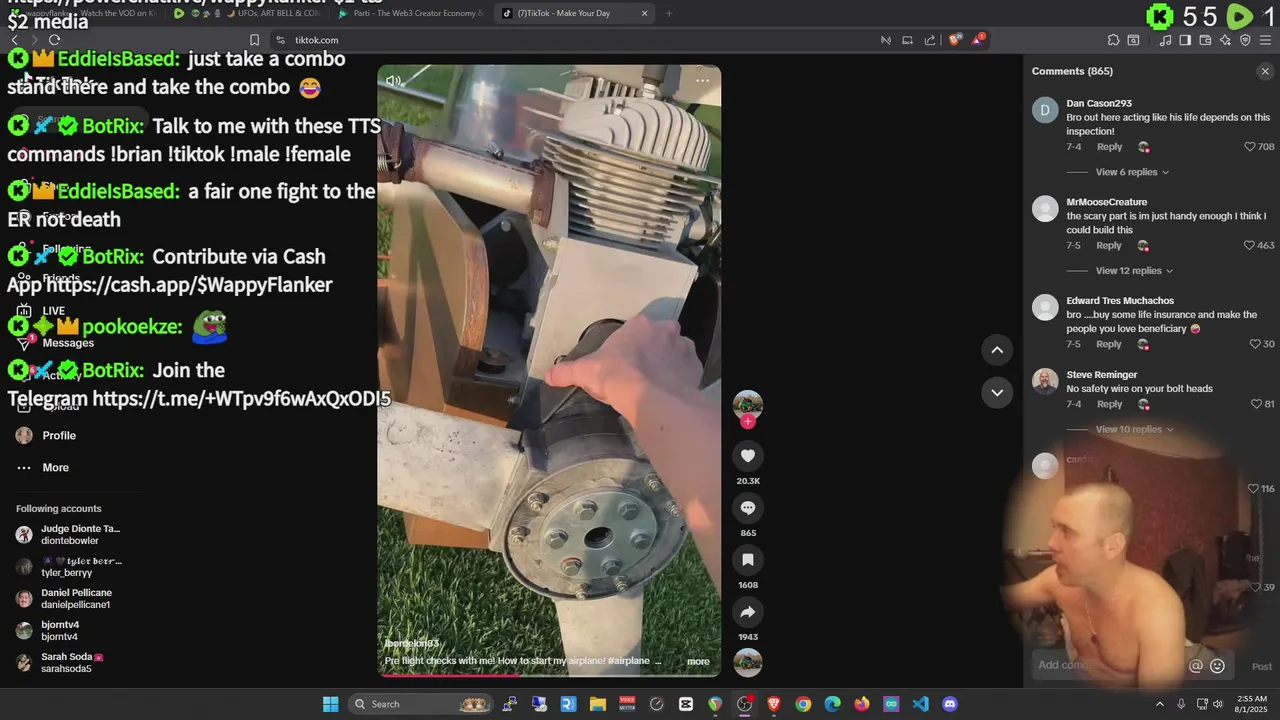Open Dan Cason293's profile avatar
The height and width of the screenshot is (720, 1280).
[1045, 110]
